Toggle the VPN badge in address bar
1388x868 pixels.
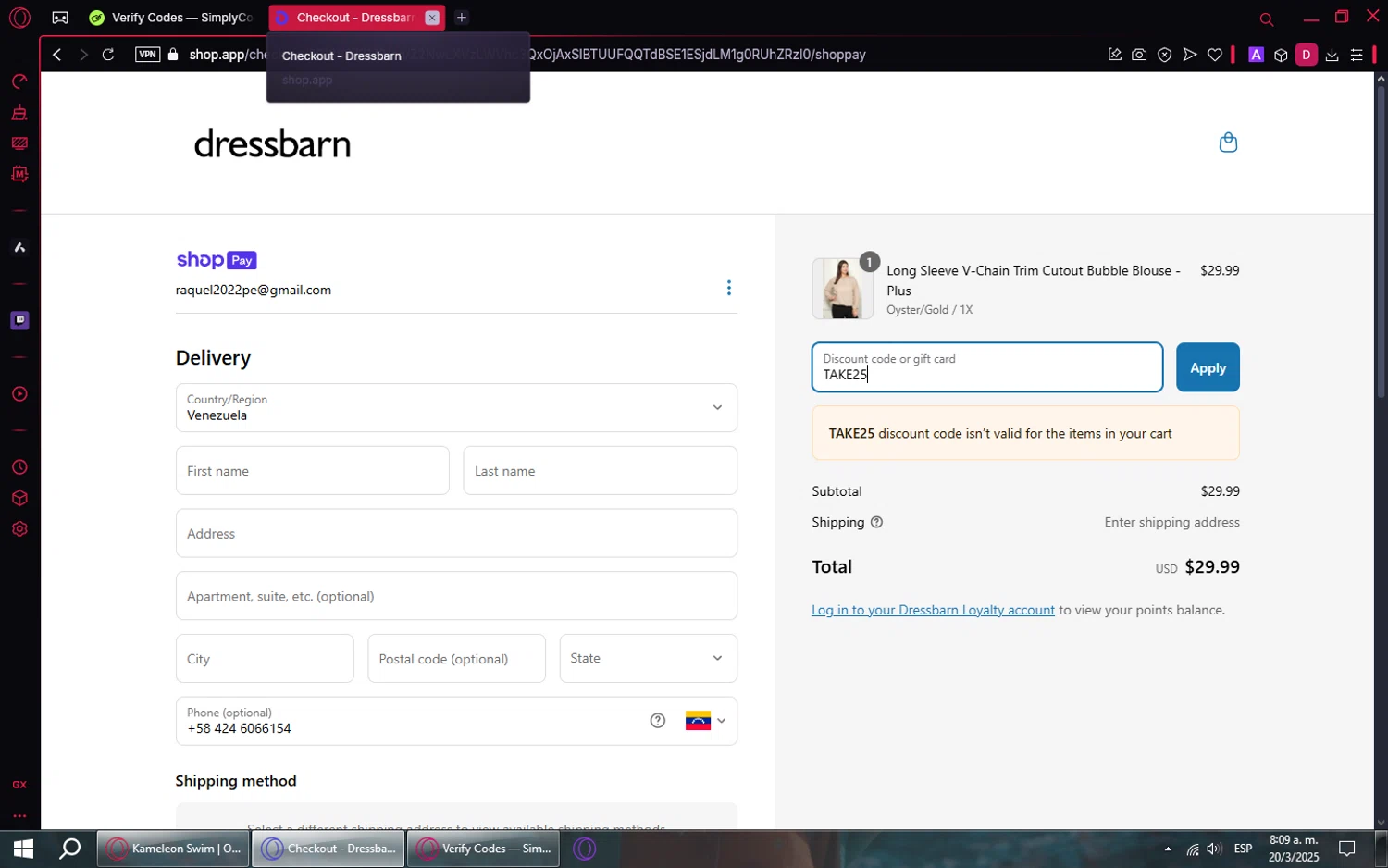148,55
